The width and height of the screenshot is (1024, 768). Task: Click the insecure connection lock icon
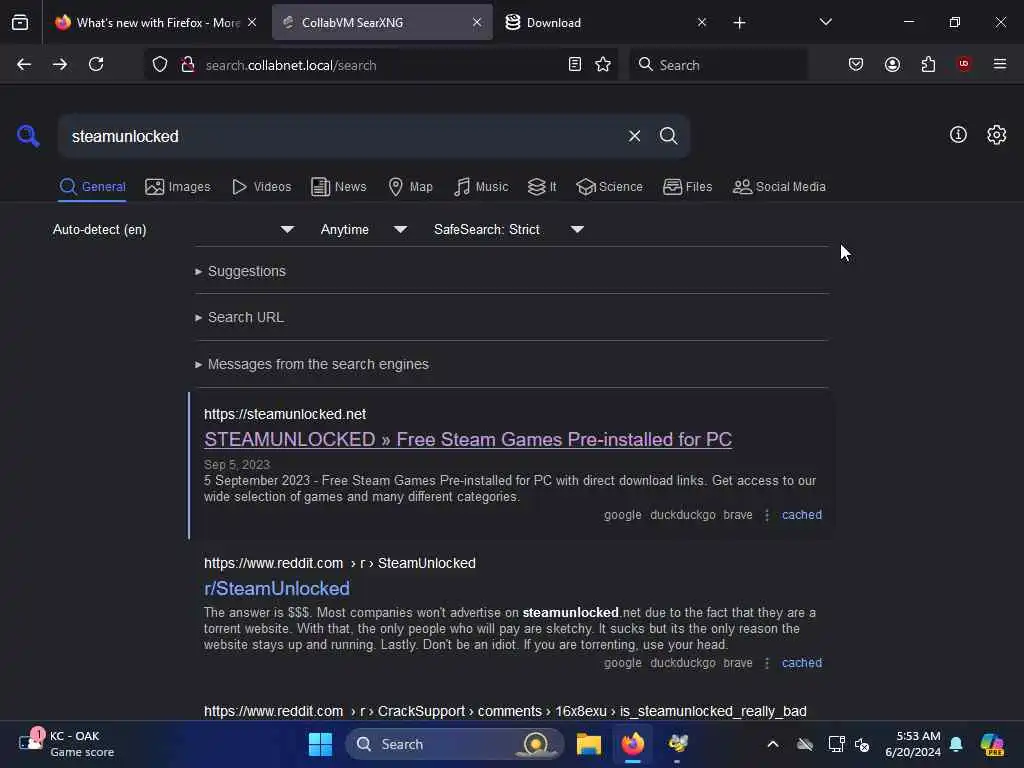click(x=187, y=65)
